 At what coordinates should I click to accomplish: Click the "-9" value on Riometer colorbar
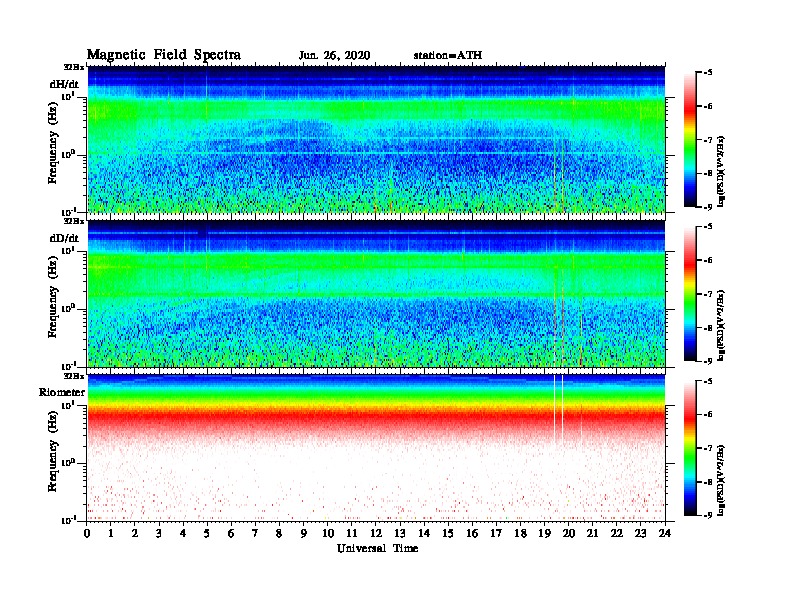coord(707,515)
